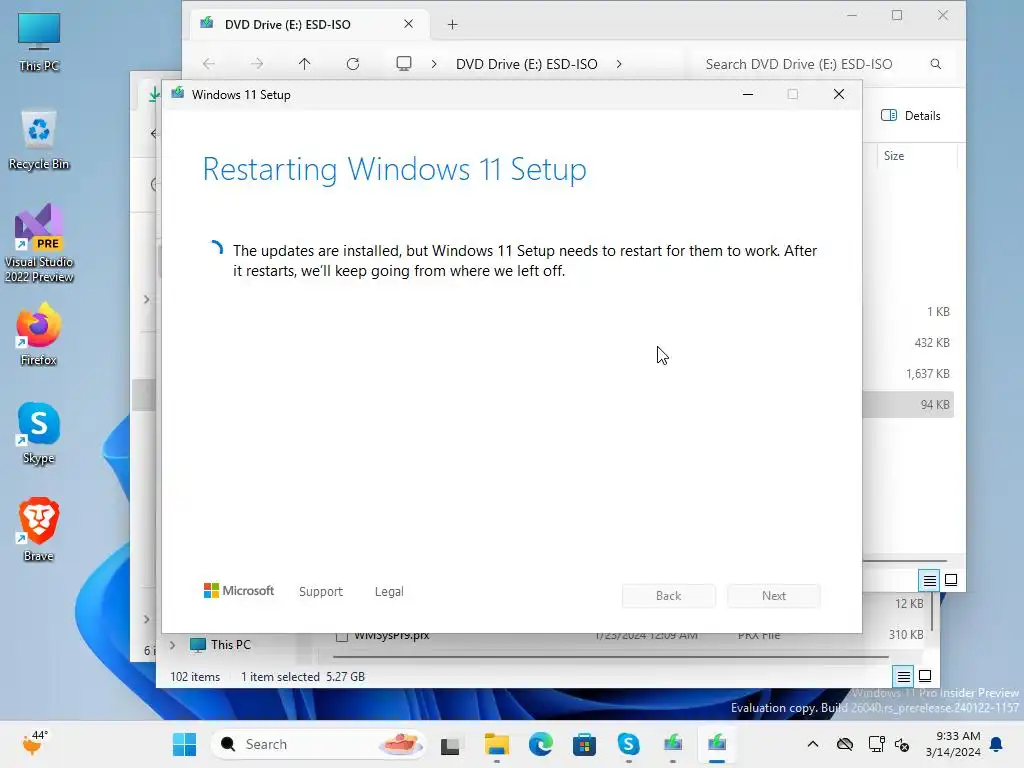Click the Microsoft logo in Setup
Screen dimensions: 1024x768
[x=239, y=590]
